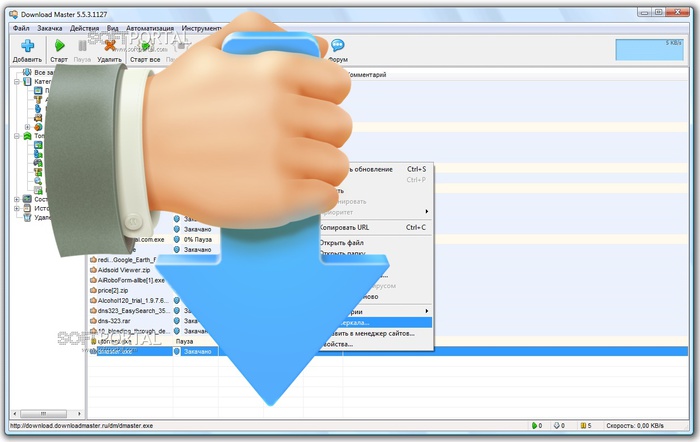Collapse the Топ... tree node

(17, 136)
